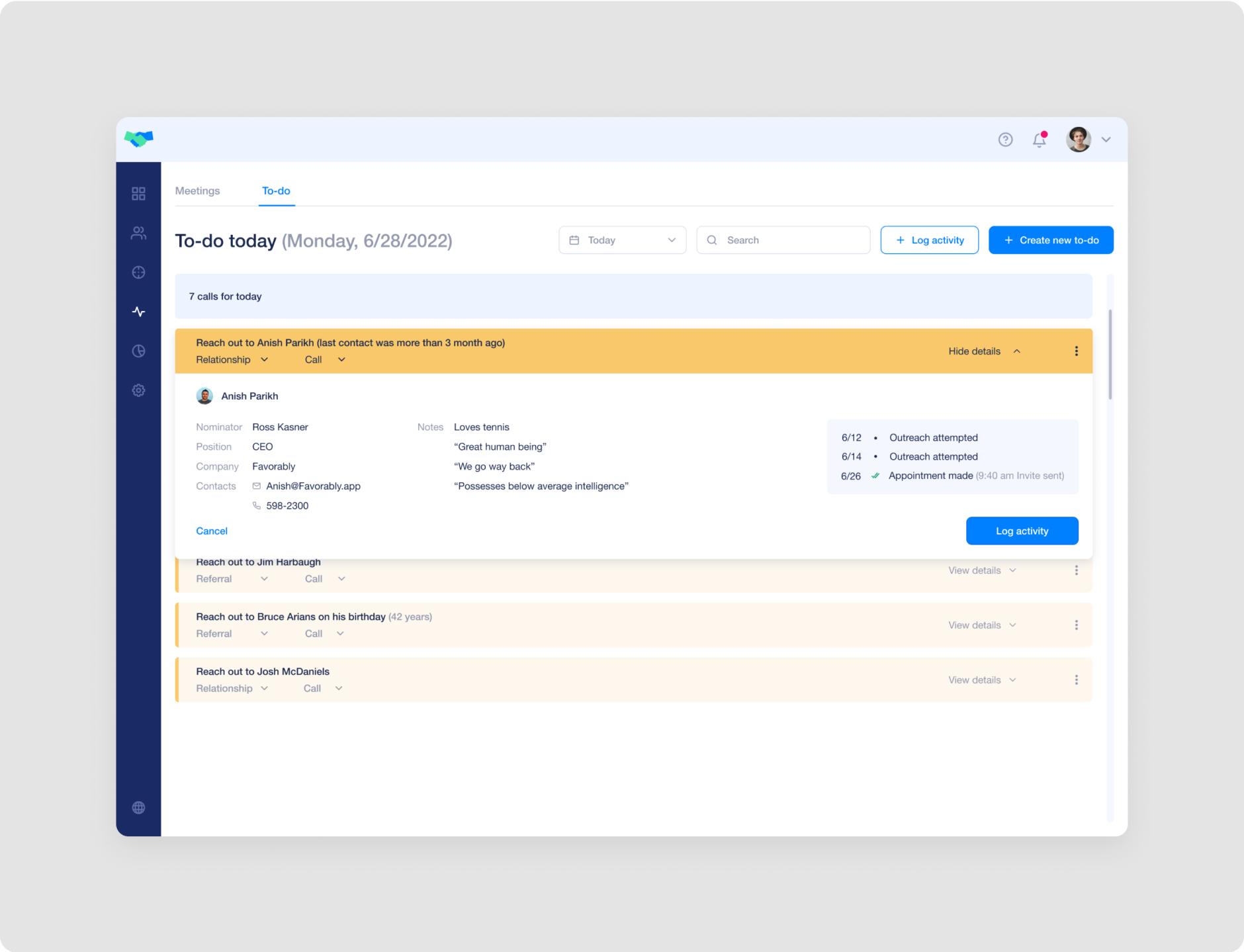Image resolution: width=1244 pixels, height=952 pixels.
Task: Select the contacts icon in sidebar
Action: pos(138,232)
